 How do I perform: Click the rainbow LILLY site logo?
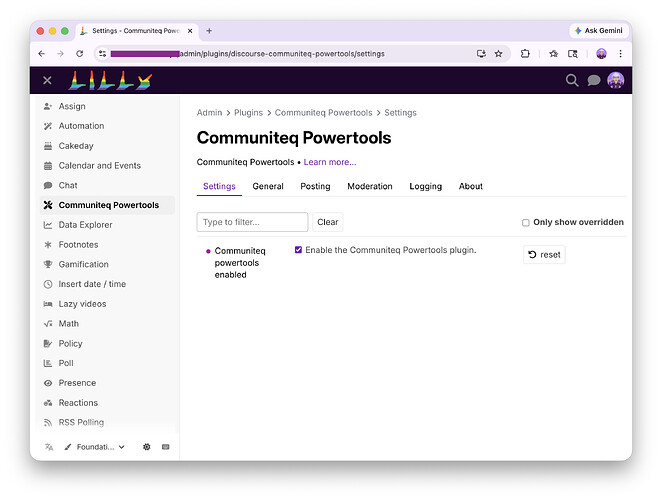[x=110, y=80]
